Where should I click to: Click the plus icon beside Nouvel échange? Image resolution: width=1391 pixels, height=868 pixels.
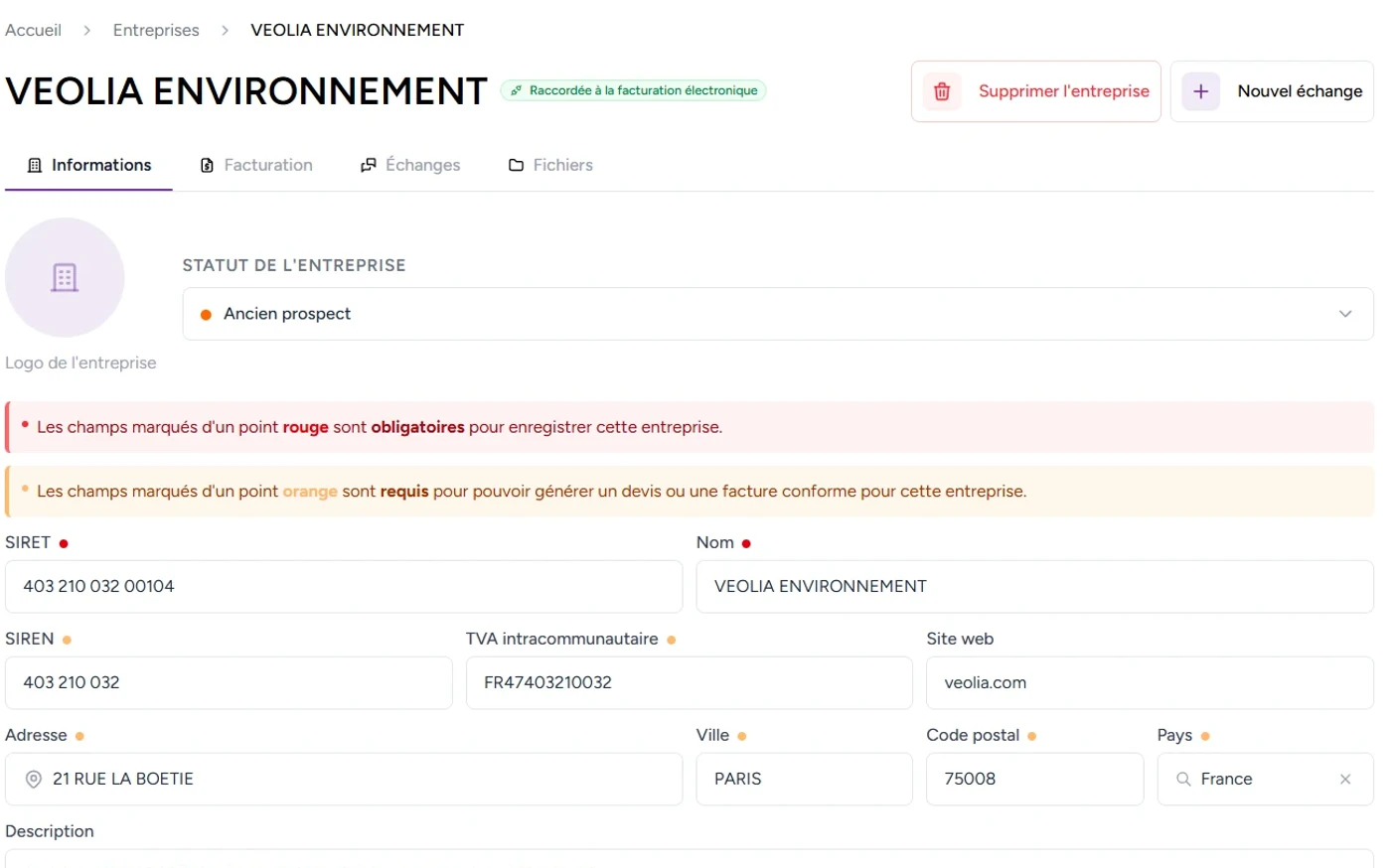click(x=1200, y=91)
